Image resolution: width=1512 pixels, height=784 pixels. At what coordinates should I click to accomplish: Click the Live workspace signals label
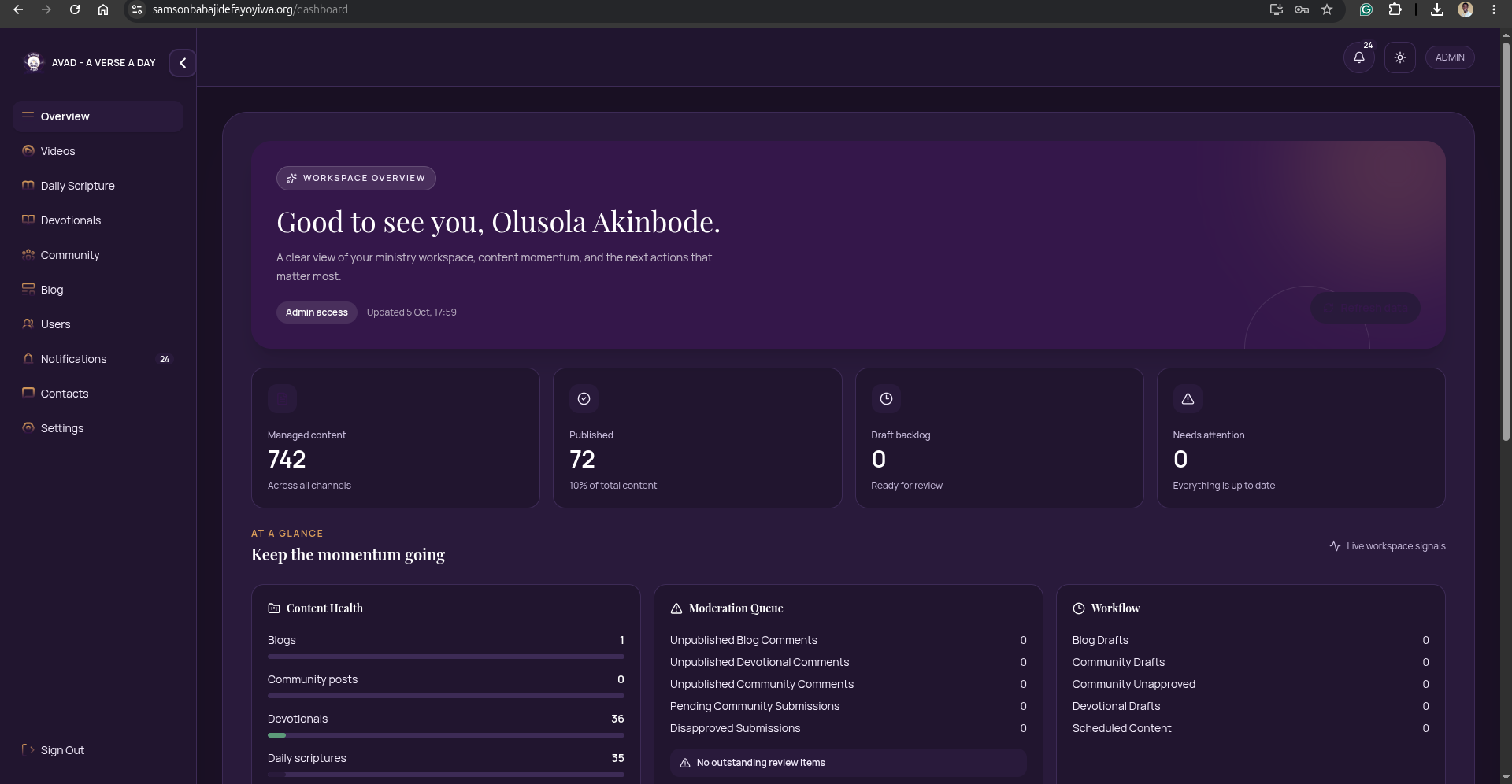click(x=1388, y=546)
